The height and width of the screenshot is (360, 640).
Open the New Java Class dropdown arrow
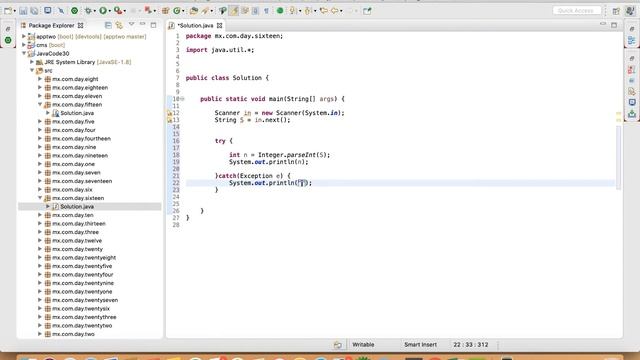(x=183, y=11)
